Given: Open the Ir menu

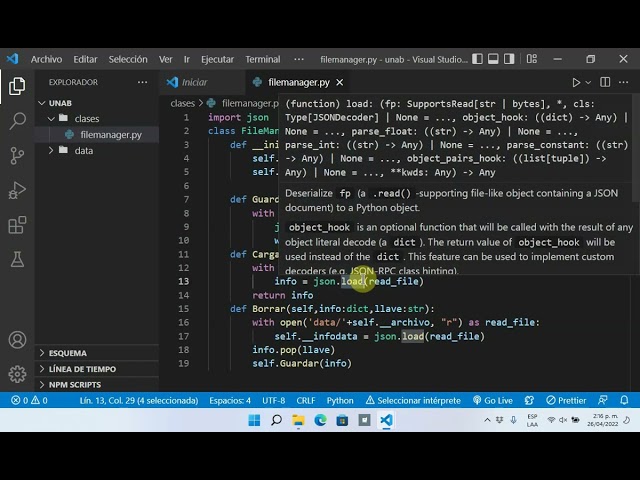Looking at the screenshot, I should point(187,59).
